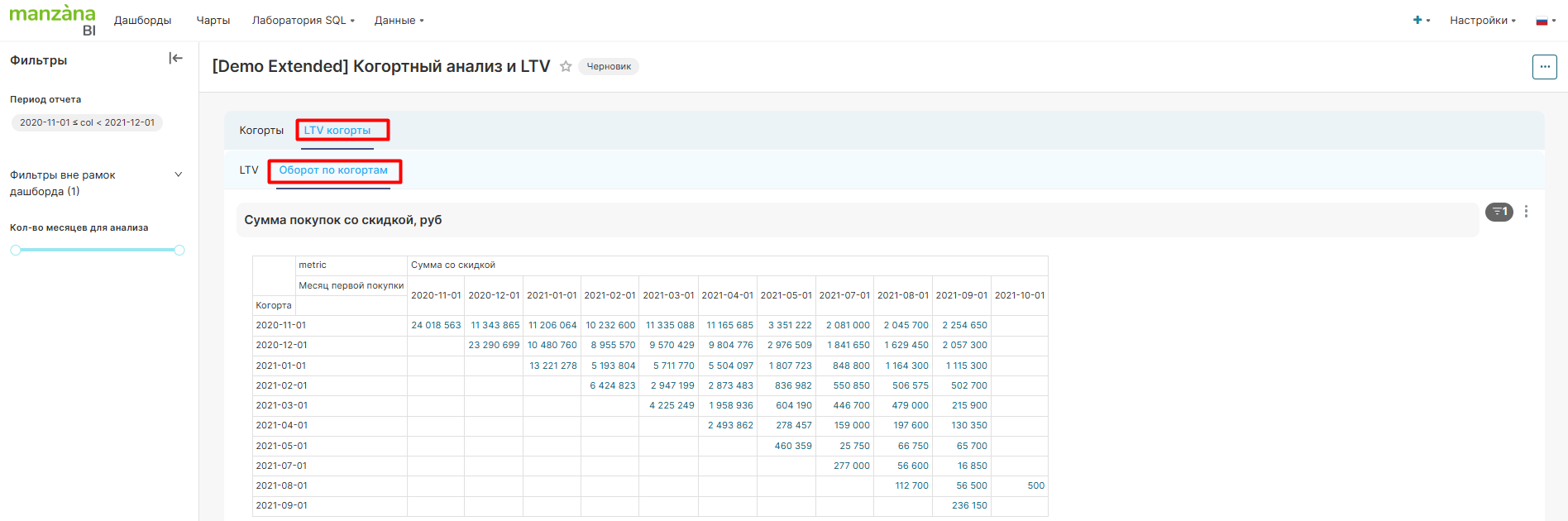Click the applied filters badge on chart
This screenshot has height=521, width=1568.
click(x=1499, y=213)
